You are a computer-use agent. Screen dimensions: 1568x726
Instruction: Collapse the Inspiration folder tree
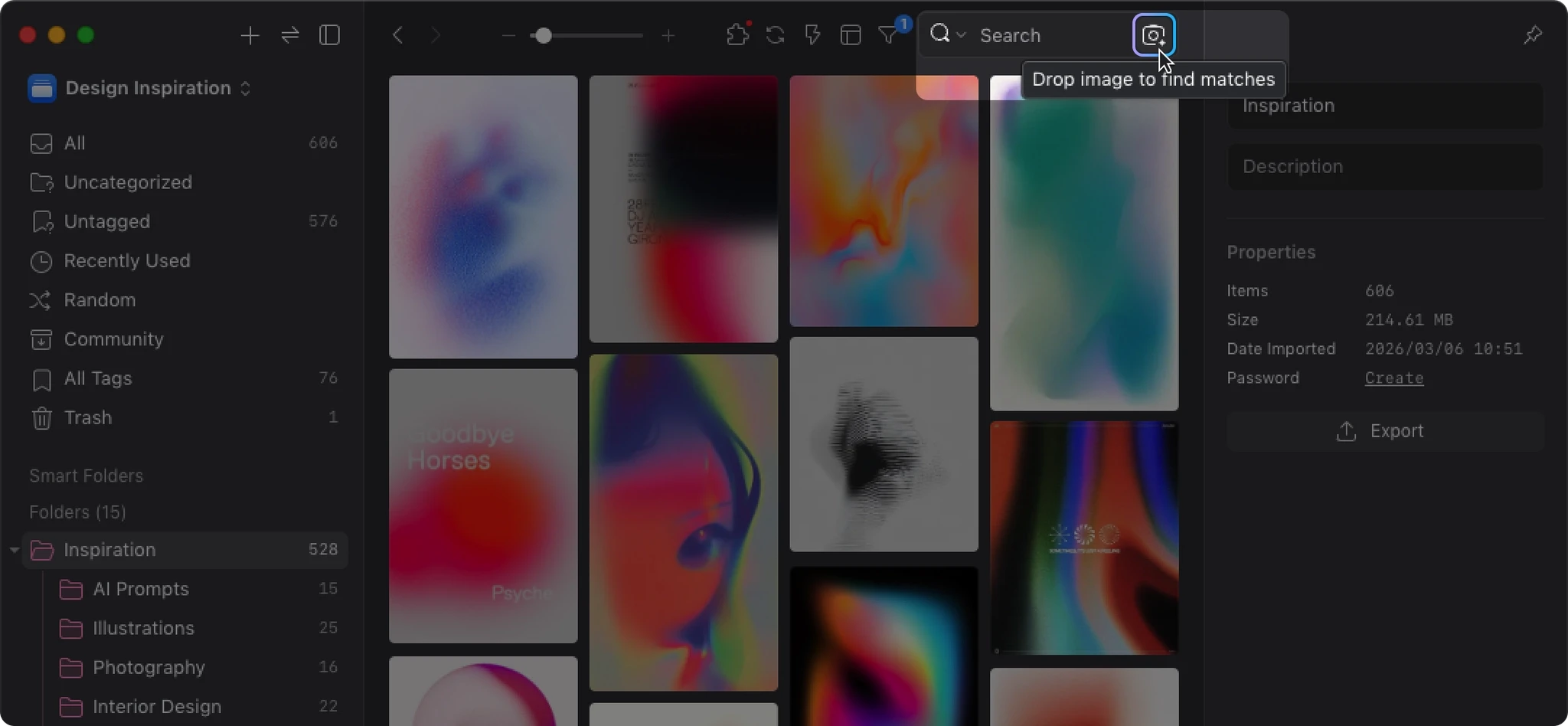[14, 550]
